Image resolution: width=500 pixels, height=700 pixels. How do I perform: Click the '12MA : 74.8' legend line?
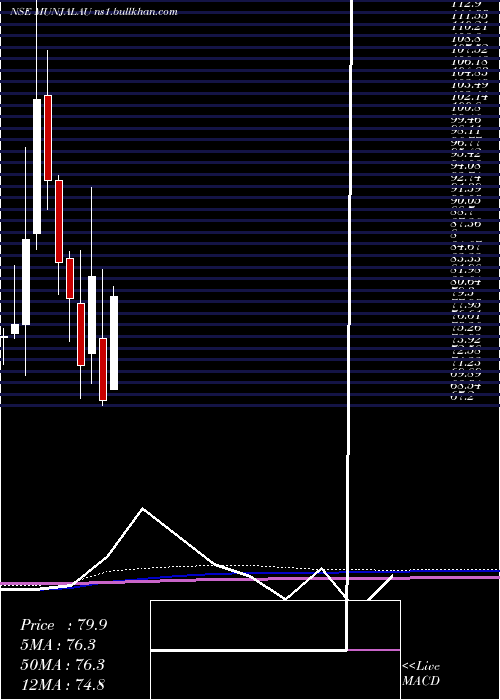click(62, 684)
